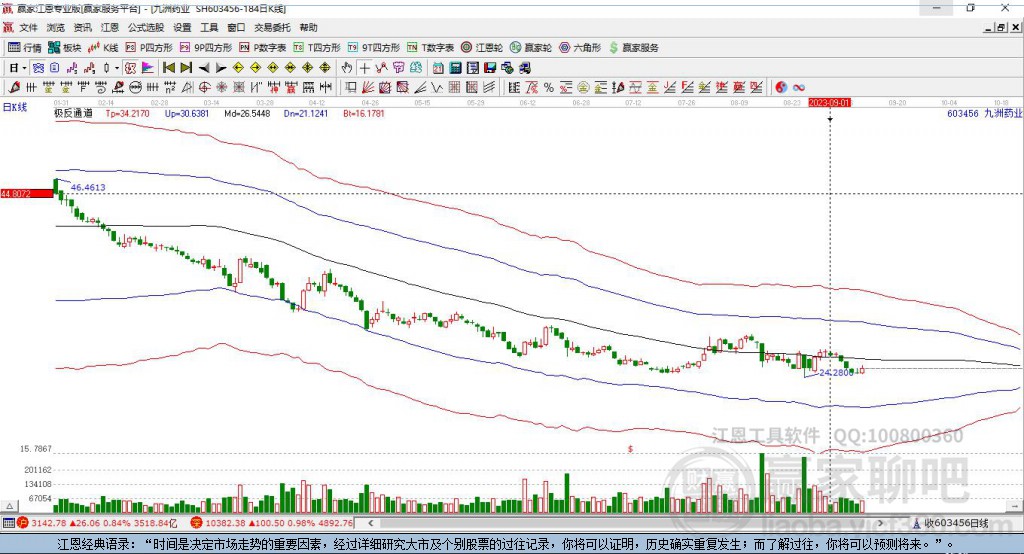Click the 603456 九洲药业 stock label

click(x=984, y=114)
